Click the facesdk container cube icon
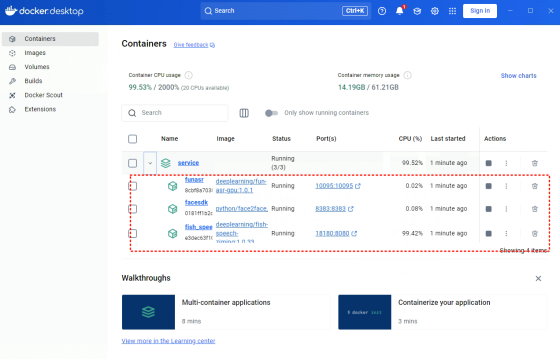This screenshot has width=560, height=360. pos(172,209)
